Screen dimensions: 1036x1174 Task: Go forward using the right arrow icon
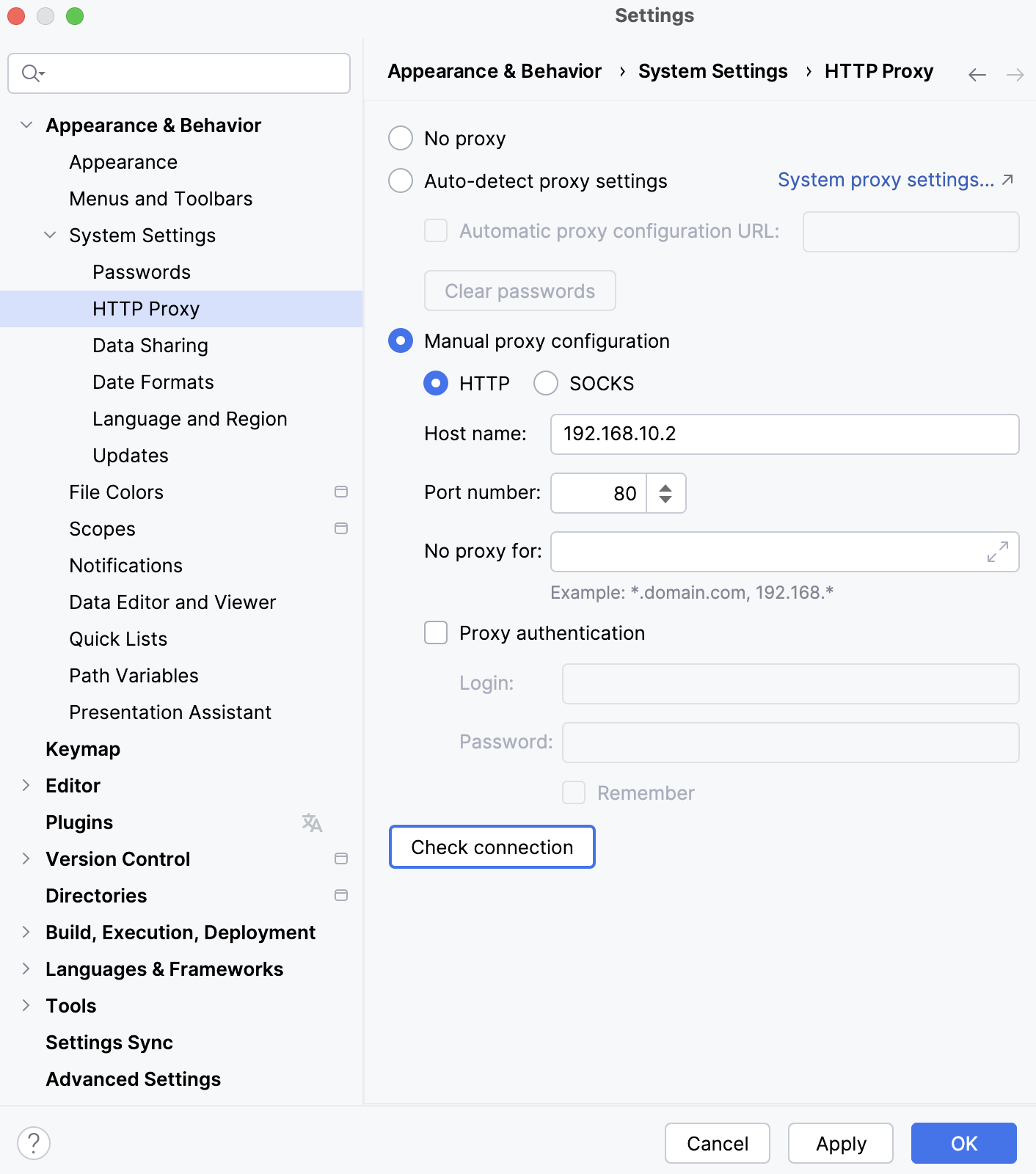click(x=1015, y=75)
